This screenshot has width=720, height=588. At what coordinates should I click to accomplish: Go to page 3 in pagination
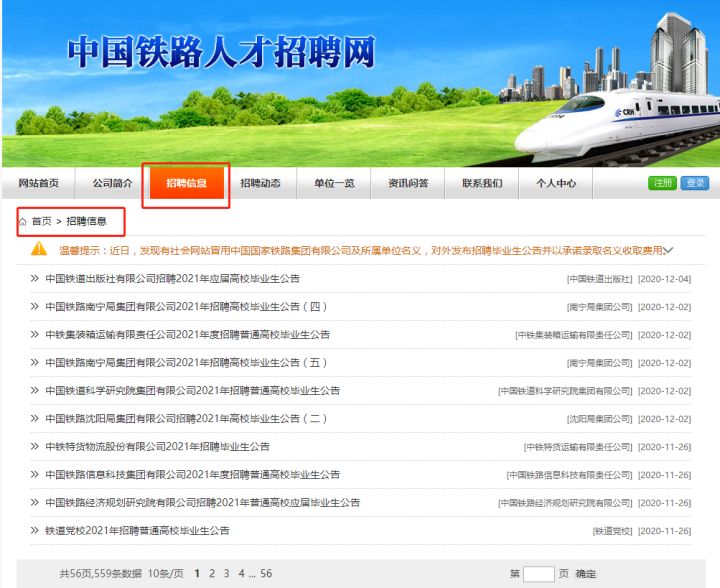[x=226, y=573]
